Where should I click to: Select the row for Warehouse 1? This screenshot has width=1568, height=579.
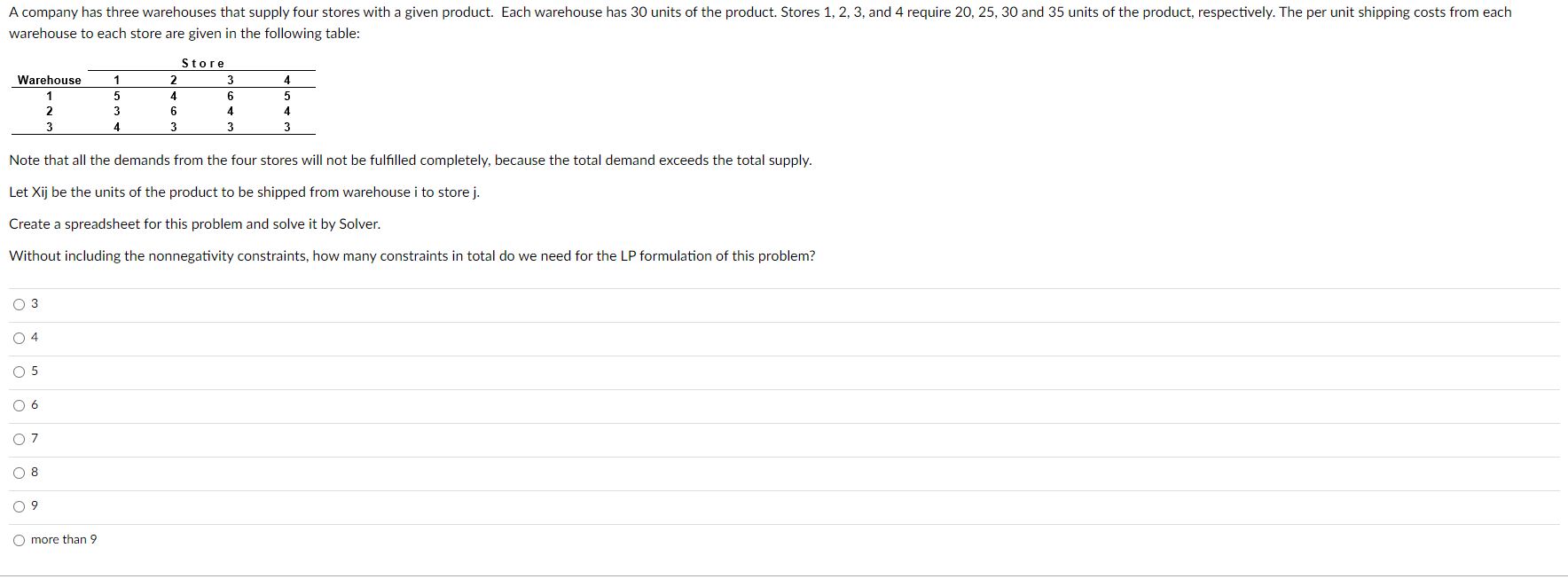(49, 95)
